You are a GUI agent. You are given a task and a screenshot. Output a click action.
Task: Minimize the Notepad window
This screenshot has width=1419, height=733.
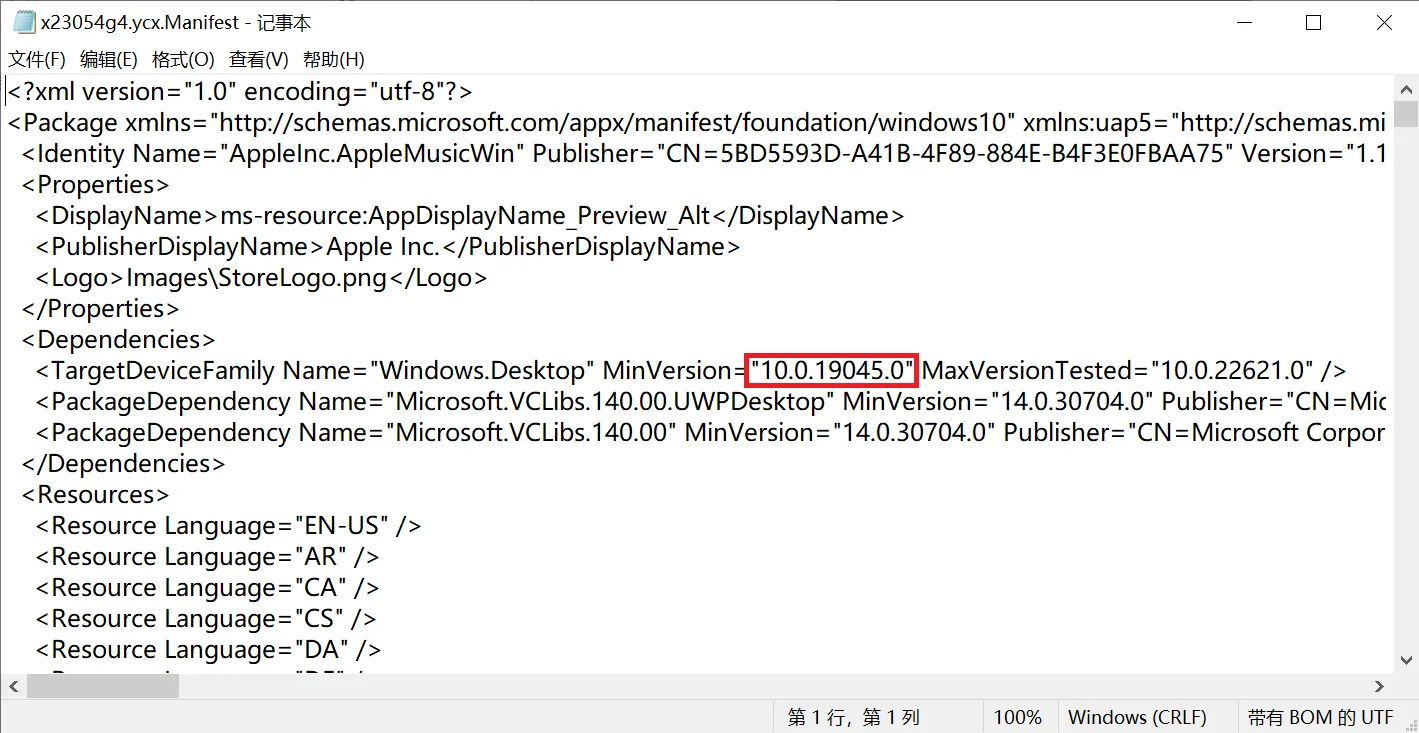pos(1243,23)
